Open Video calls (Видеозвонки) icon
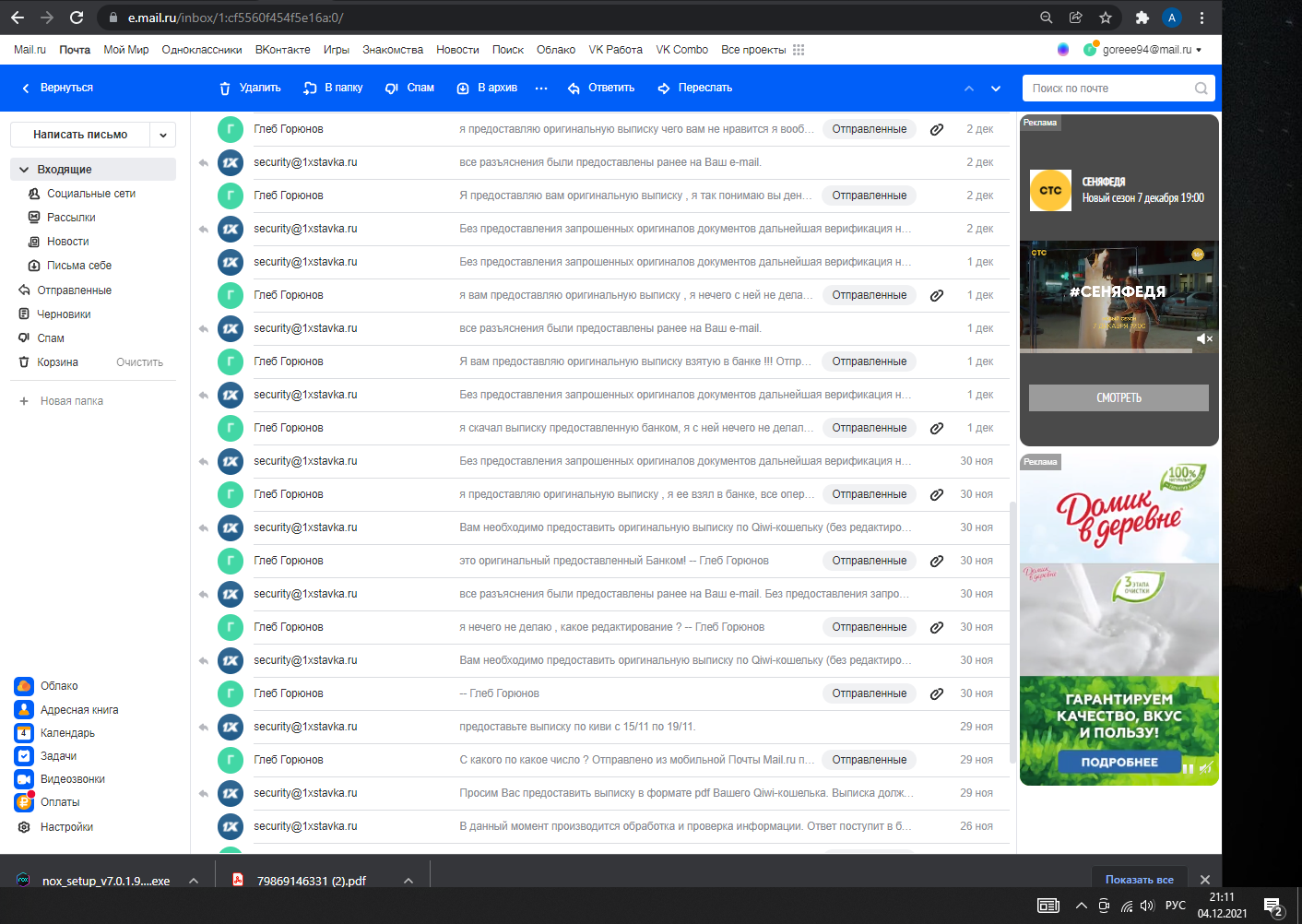Screen dimensions: 1302x924 tap(24, 779)
